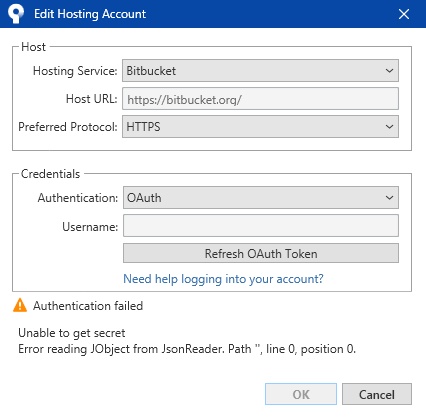Open the Authentication dropdown set to OAuth
The height and width of the screenshot is (419, 426).
coord(261,198)
